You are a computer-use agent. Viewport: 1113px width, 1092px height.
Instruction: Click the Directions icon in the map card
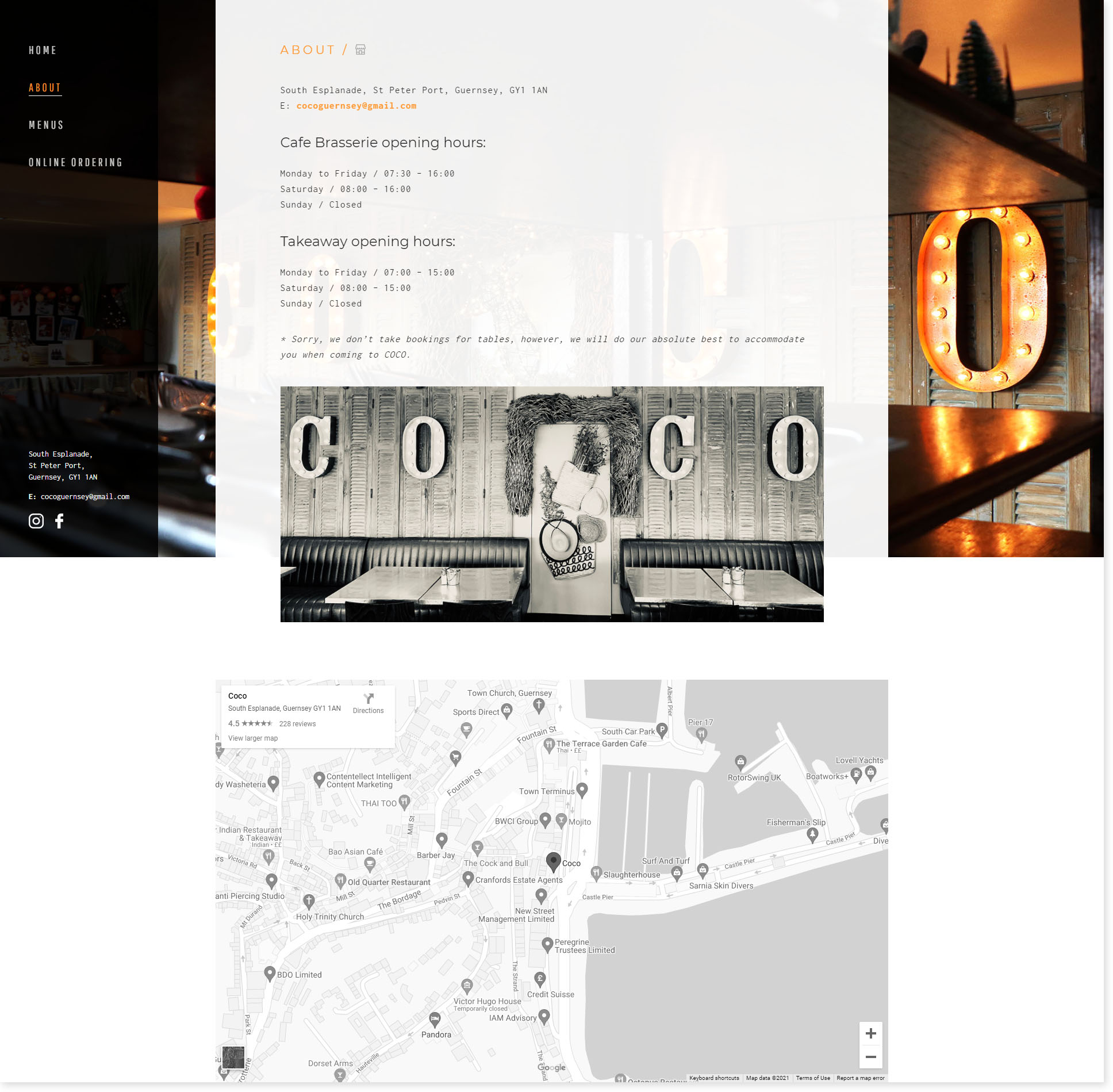click(368, 700)
